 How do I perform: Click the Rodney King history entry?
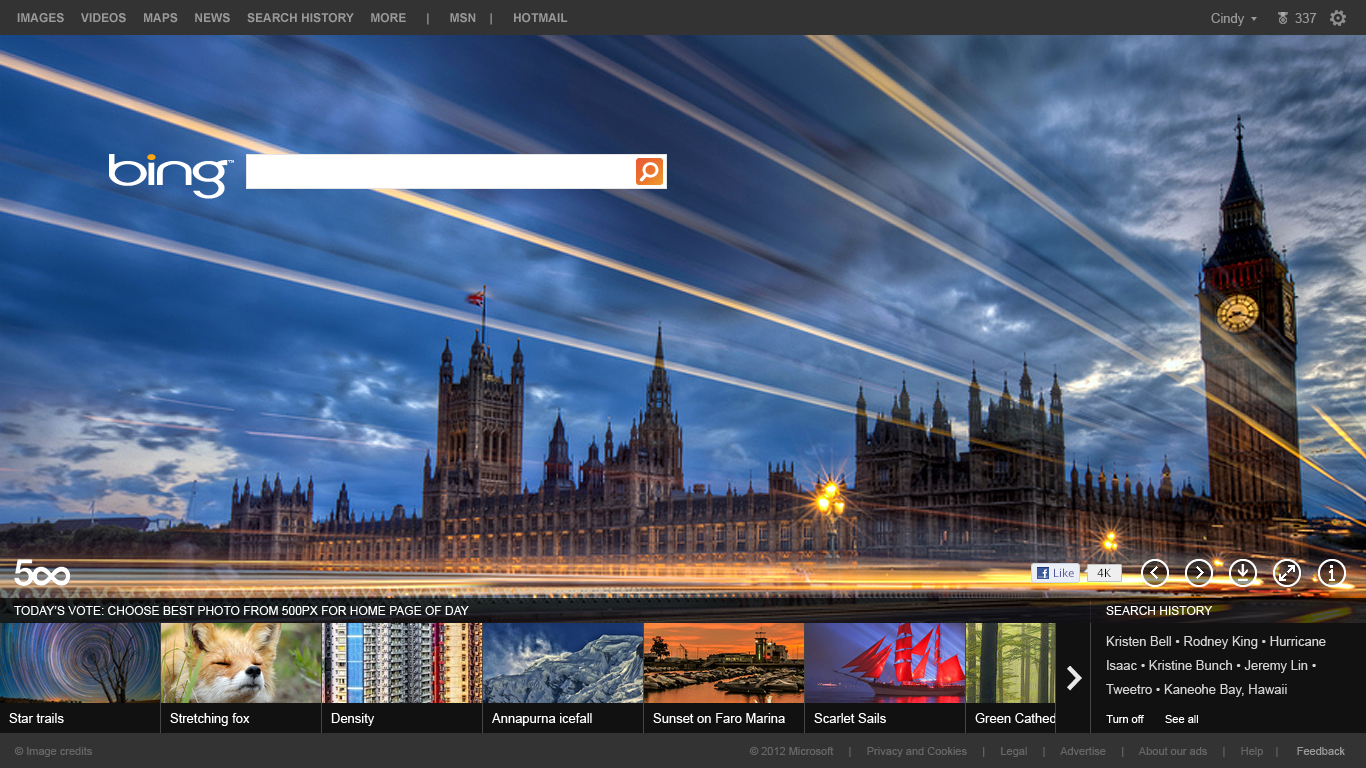click(x=1220, y=642)
